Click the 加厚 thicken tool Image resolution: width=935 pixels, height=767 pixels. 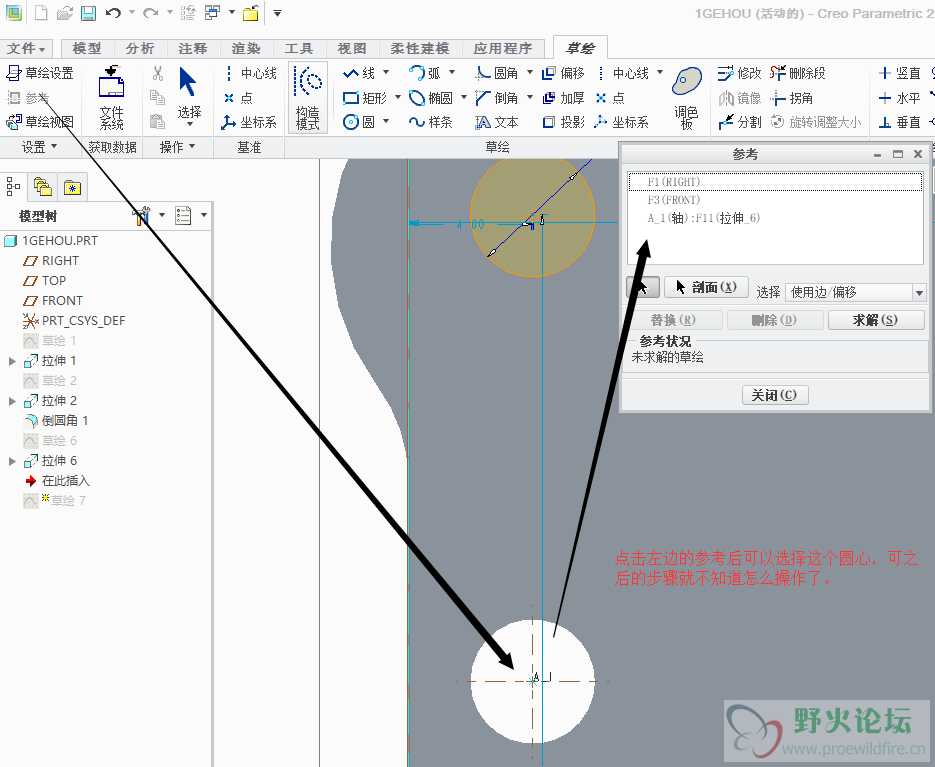point(564,98)
